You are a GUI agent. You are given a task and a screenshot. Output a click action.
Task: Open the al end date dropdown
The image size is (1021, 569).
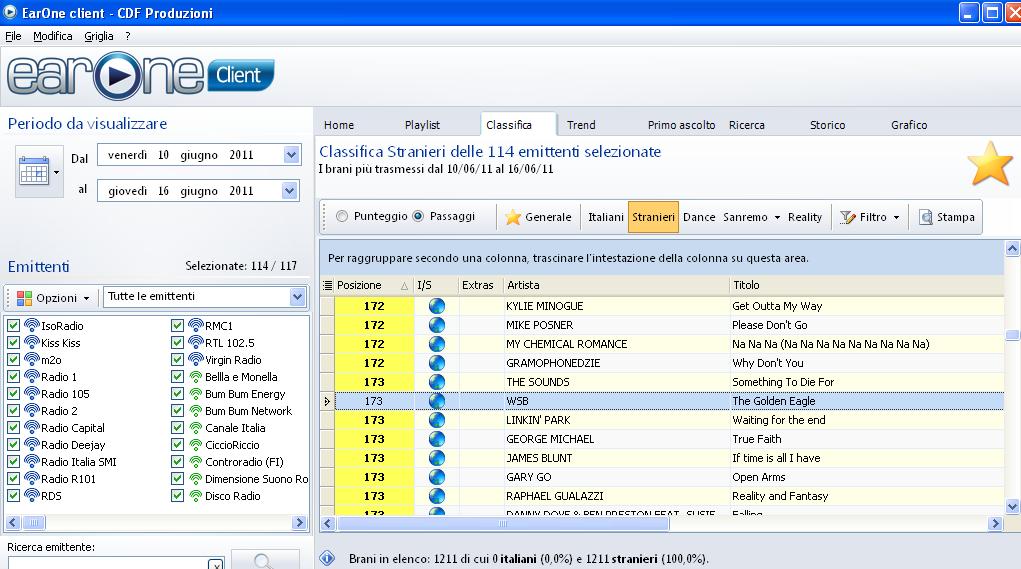[x=289, y=191]
